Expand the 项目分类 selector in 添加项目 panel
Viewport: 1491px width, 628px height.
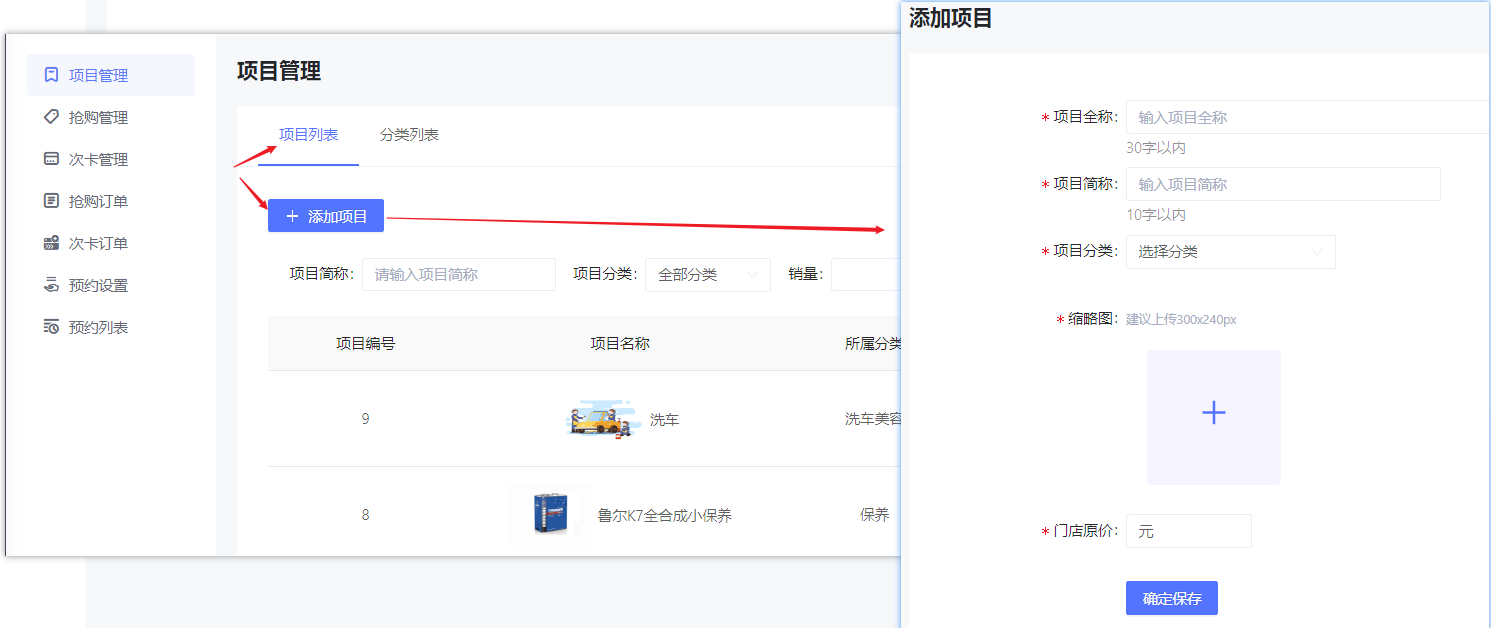(1230, 251)
